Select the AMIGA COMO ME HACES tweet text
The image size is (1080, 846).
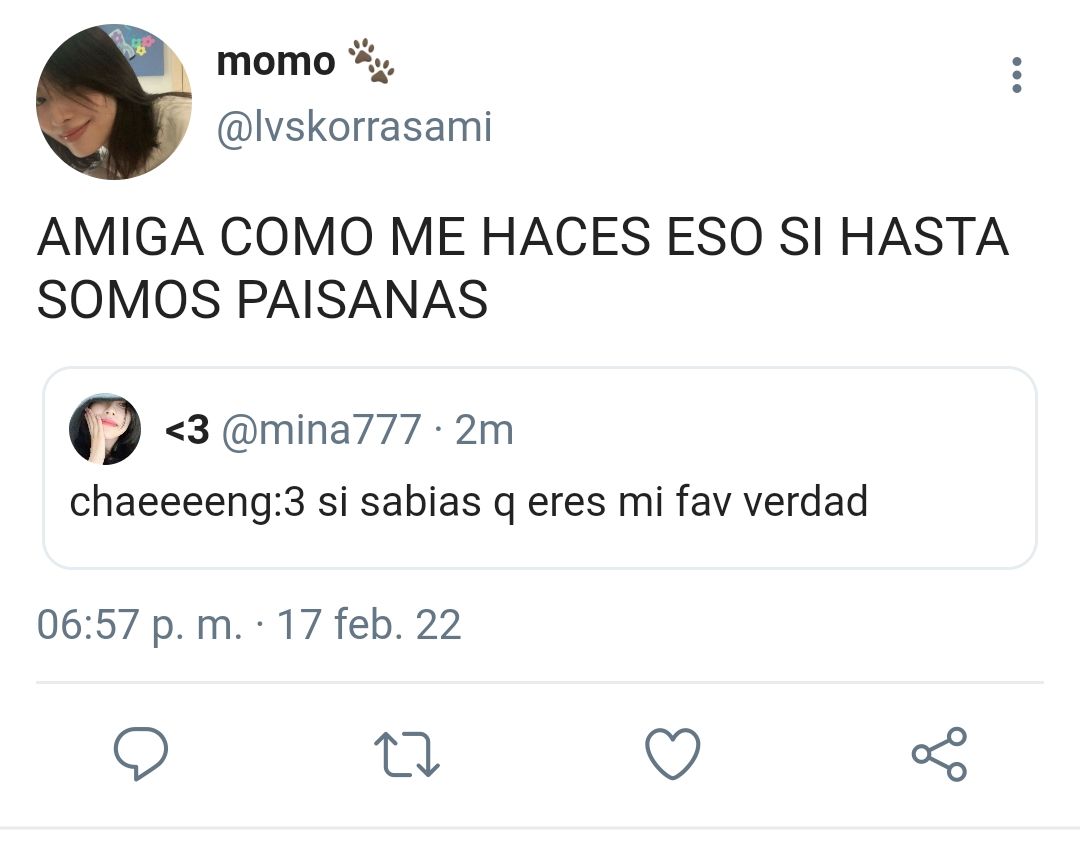(523, 269)
